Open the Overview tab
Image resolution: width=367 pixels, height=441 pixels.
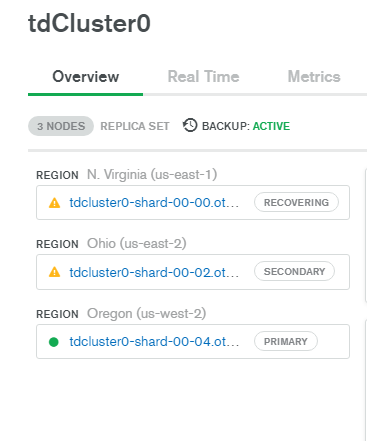click(86, 77)
